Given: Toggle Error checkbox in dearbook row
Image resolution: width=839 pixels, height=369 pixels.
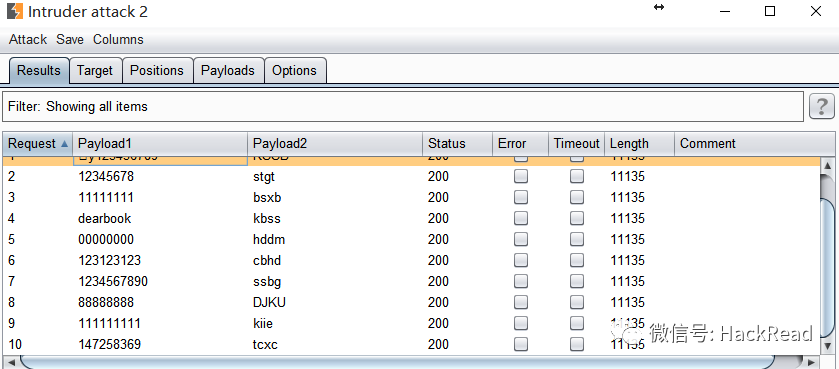Looking at the screenshot, I should pyautogui.click(x=521, y=218).
